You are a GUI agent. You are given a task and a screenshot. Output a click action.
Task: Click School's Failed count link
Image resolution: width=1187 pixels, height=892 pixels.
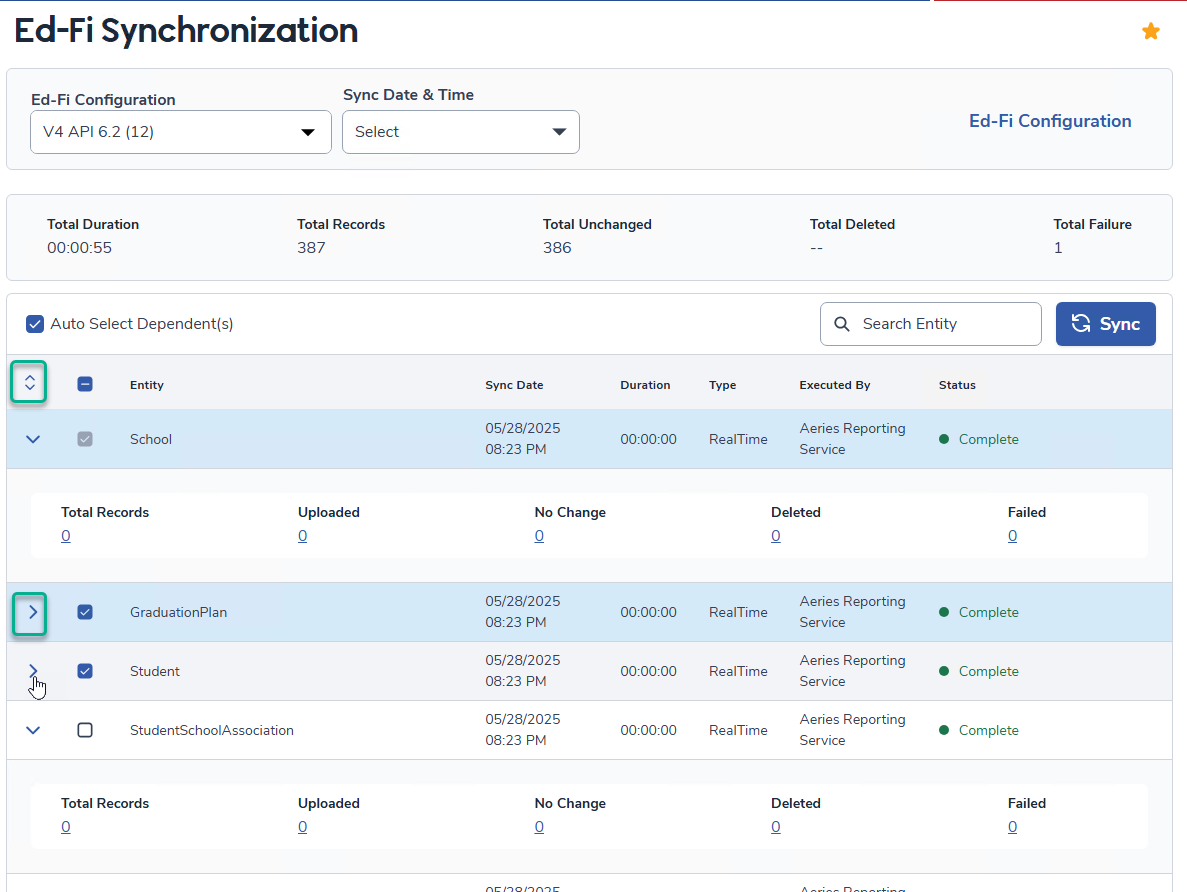(x=1013, y=536)
